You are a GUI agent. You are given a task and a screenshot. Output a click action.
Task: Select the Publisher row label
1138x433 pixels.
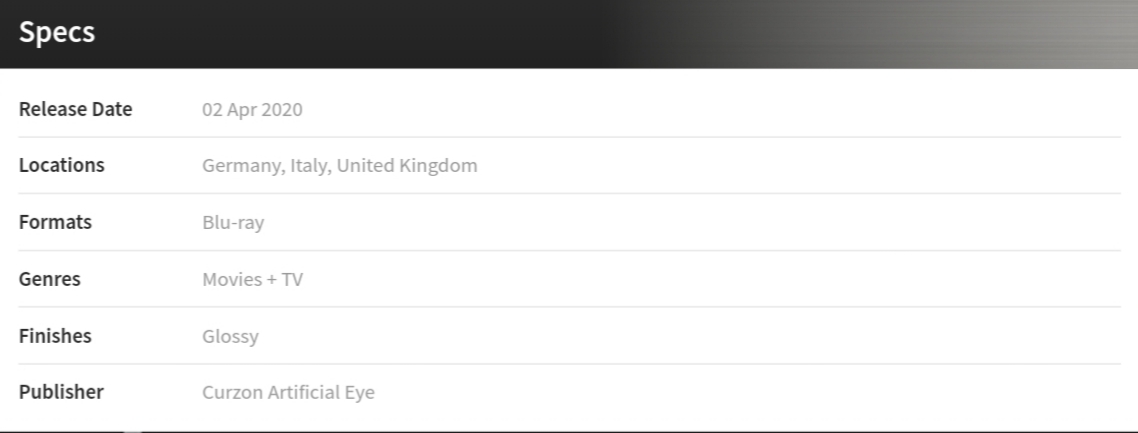61,392
